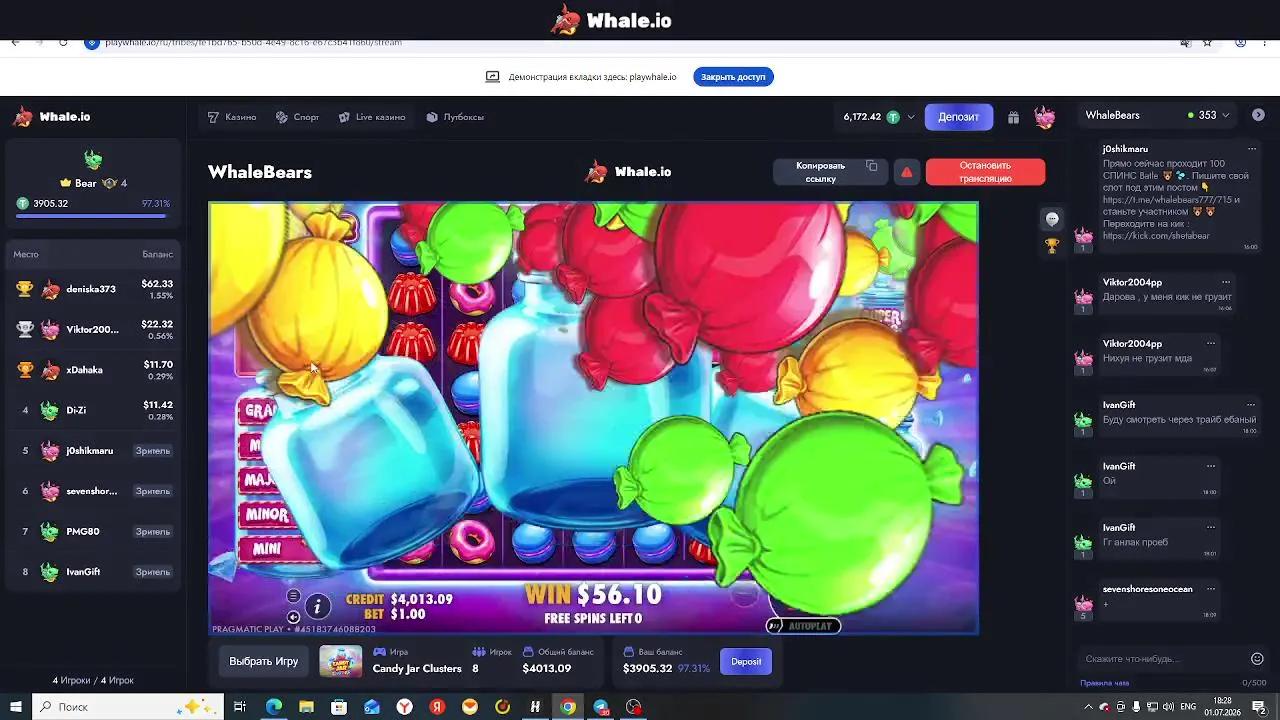Click the Windows taskbar search box

[127, 707]
